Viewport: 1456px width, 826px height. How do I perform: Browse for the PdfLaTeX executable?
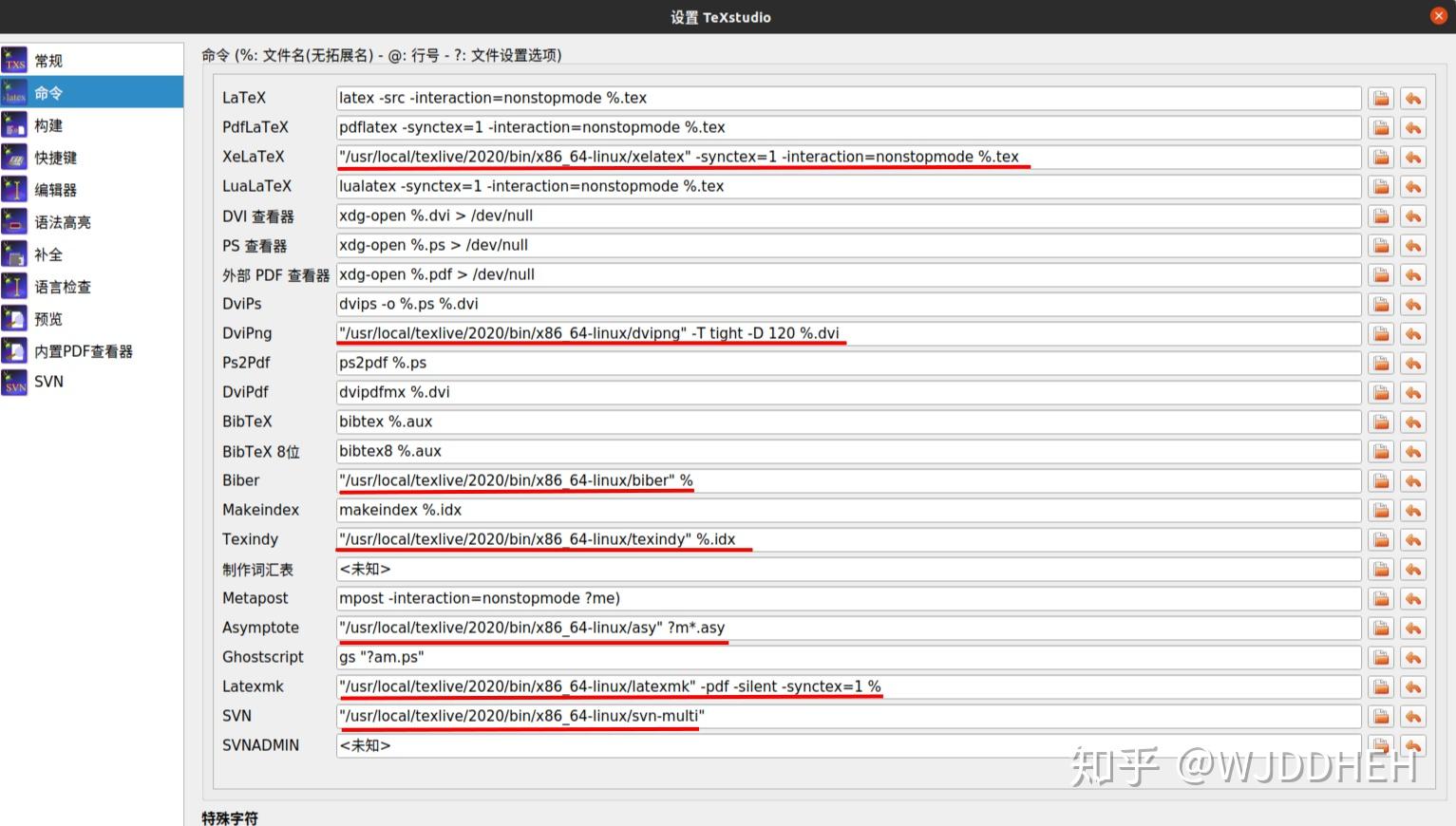point(1381,128)
